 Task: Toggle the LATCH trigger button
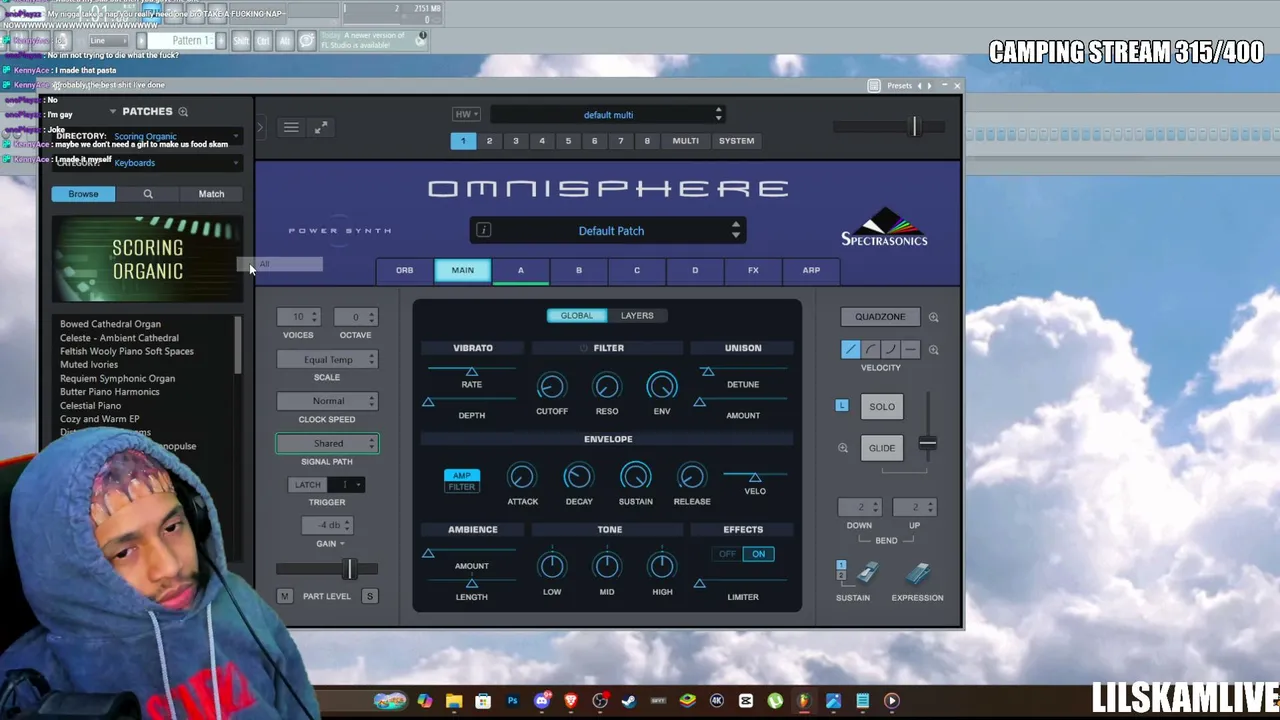click(308, 485)
